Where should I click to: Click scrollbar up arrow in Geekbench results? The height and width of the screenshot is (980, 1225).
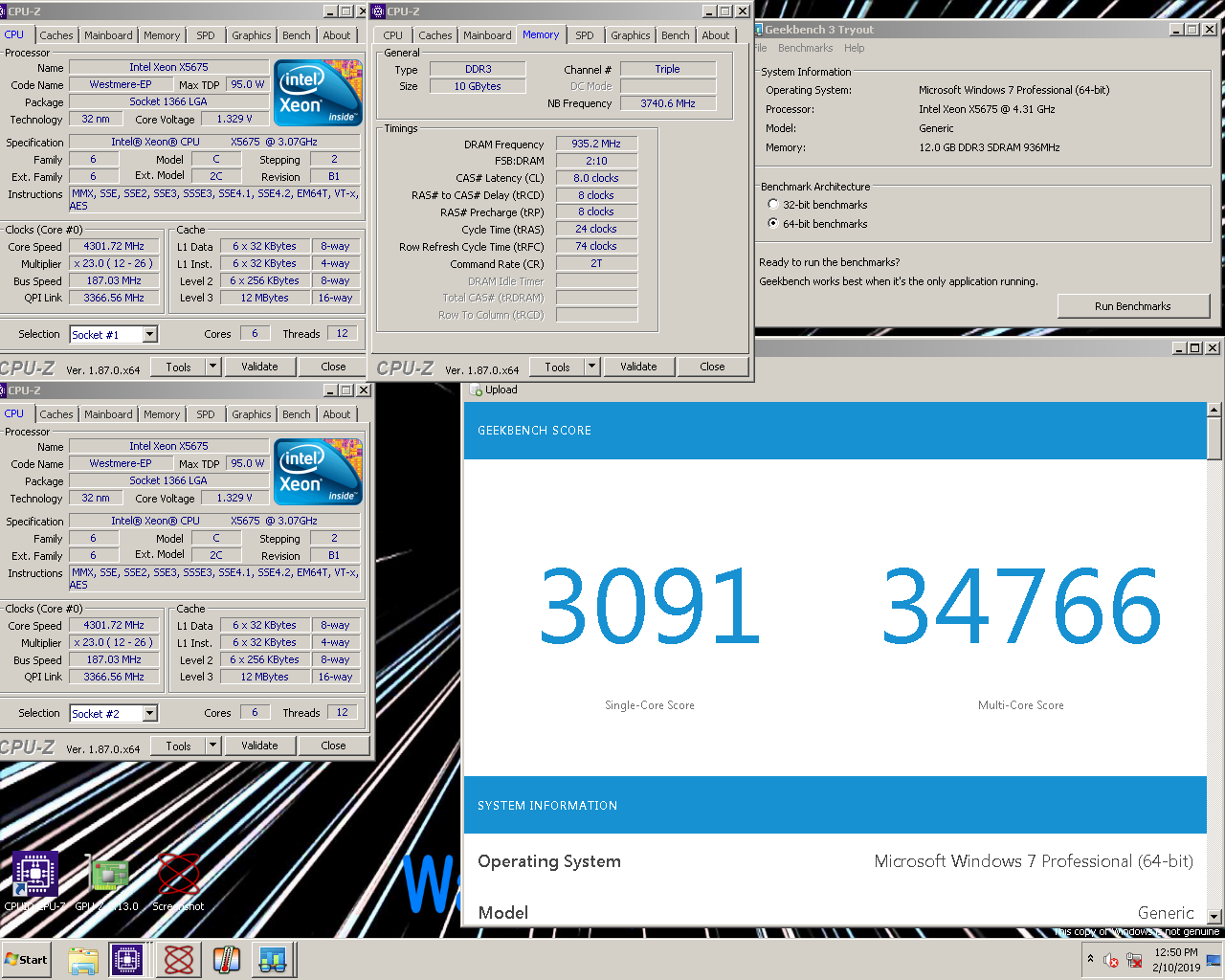click(x=1214, y=410)
